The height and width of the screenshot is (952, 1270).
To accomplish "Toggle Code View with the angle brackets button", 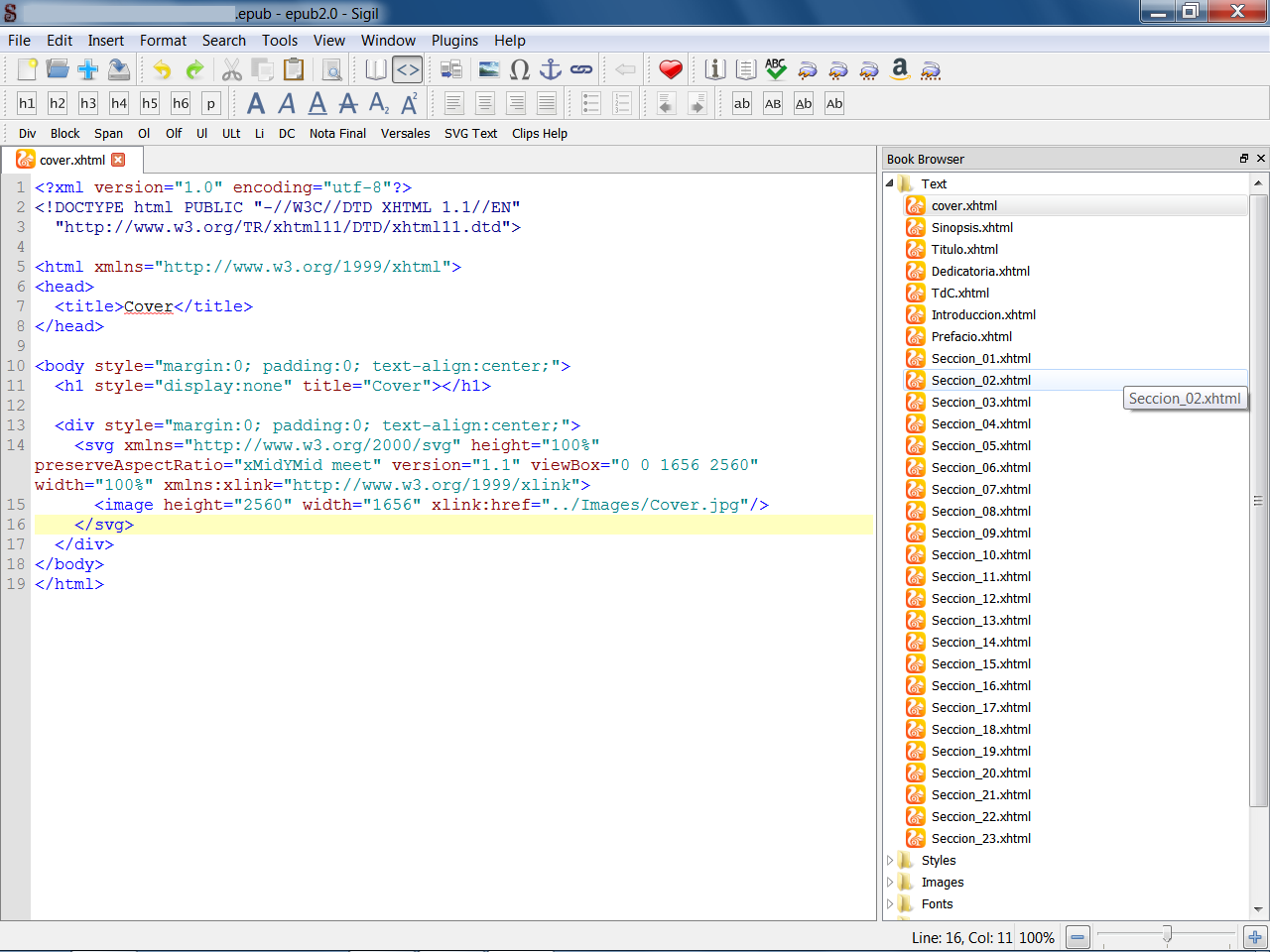I will pos(407,69).
